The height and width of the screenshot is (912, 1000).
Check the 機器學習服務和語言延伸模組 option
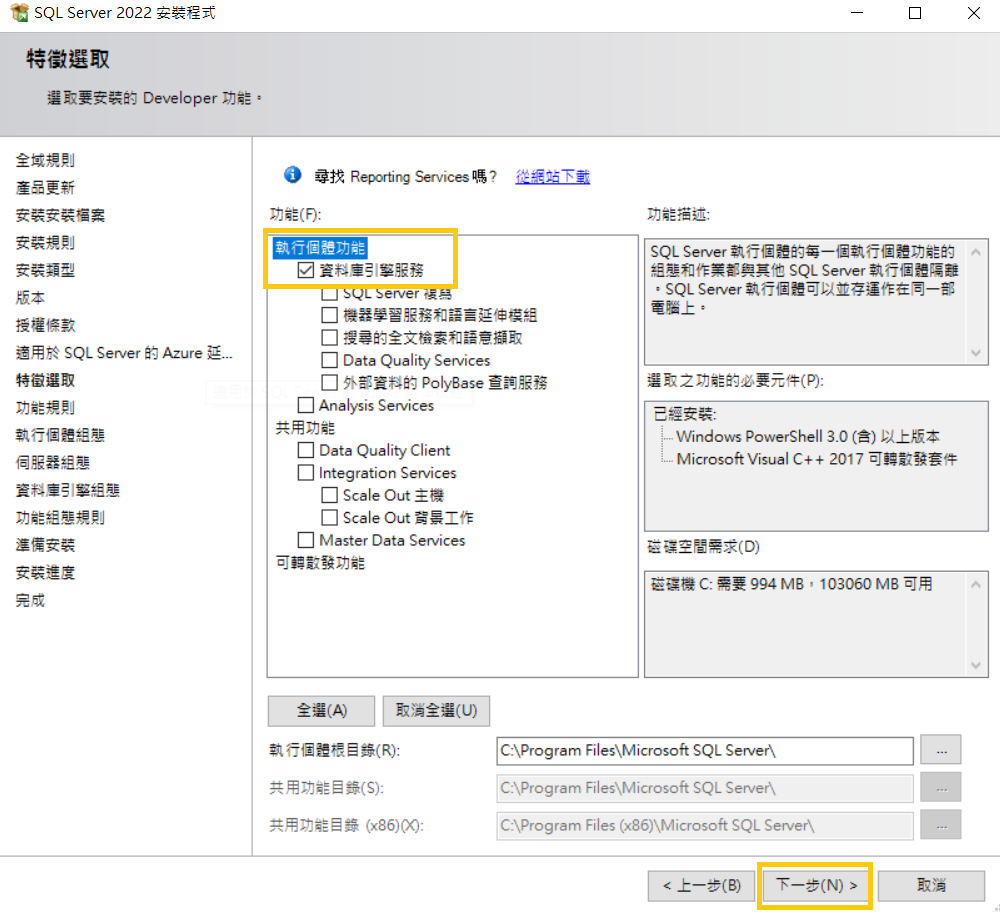coord(330,315)
